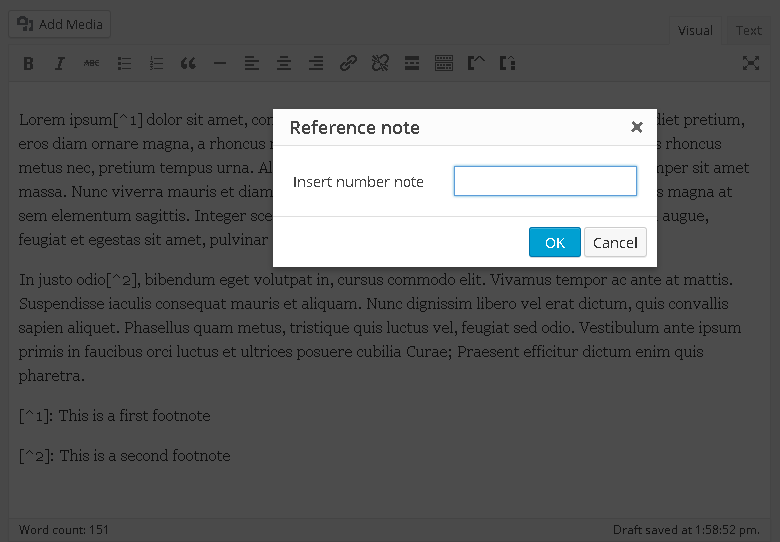780x542 pixels.
Task: Center align the text
Action: coord(284,64)
